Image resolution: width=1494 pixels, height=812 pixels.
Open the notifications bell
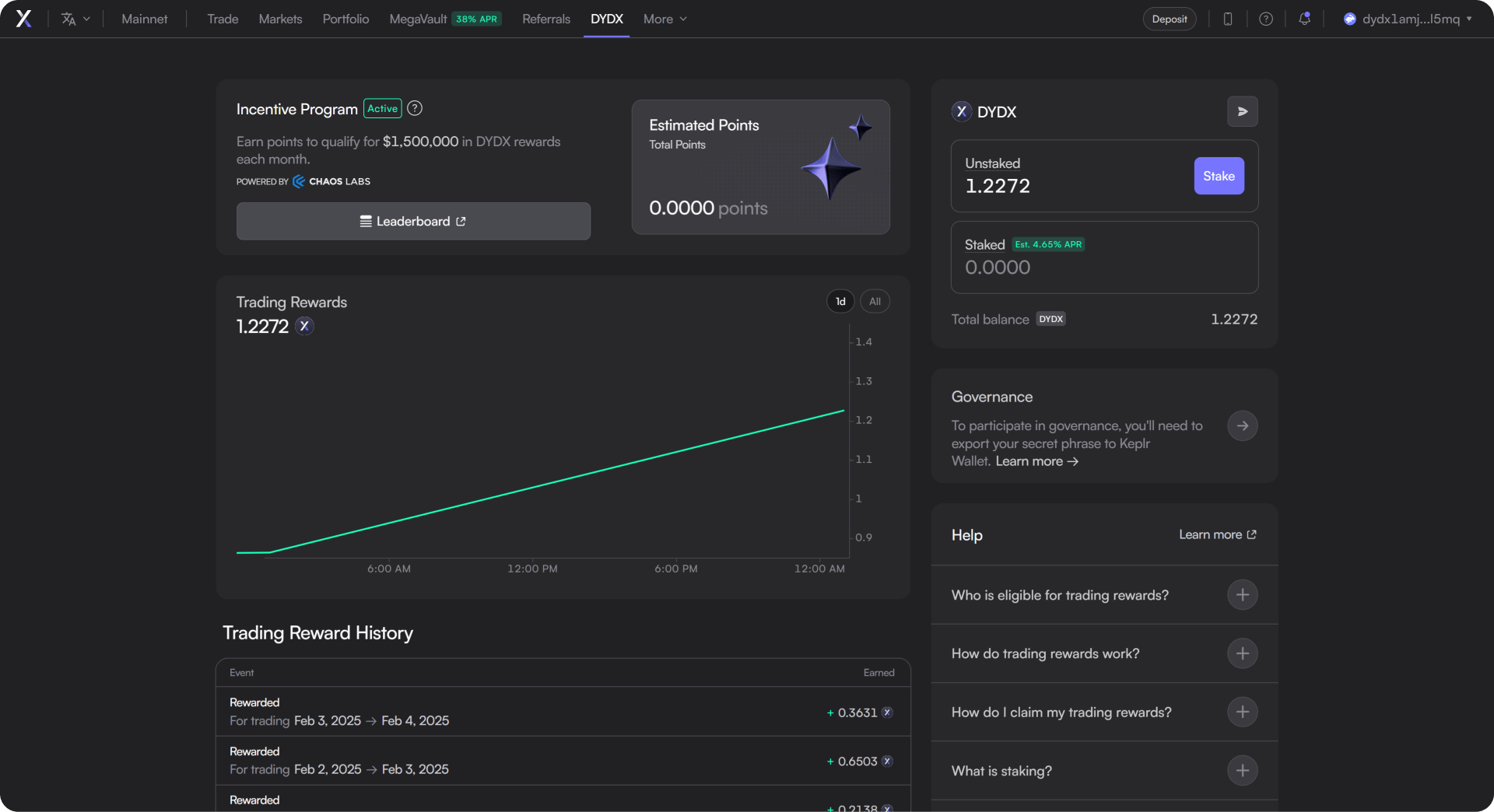pyautogui.click(x=1305, y=19)
